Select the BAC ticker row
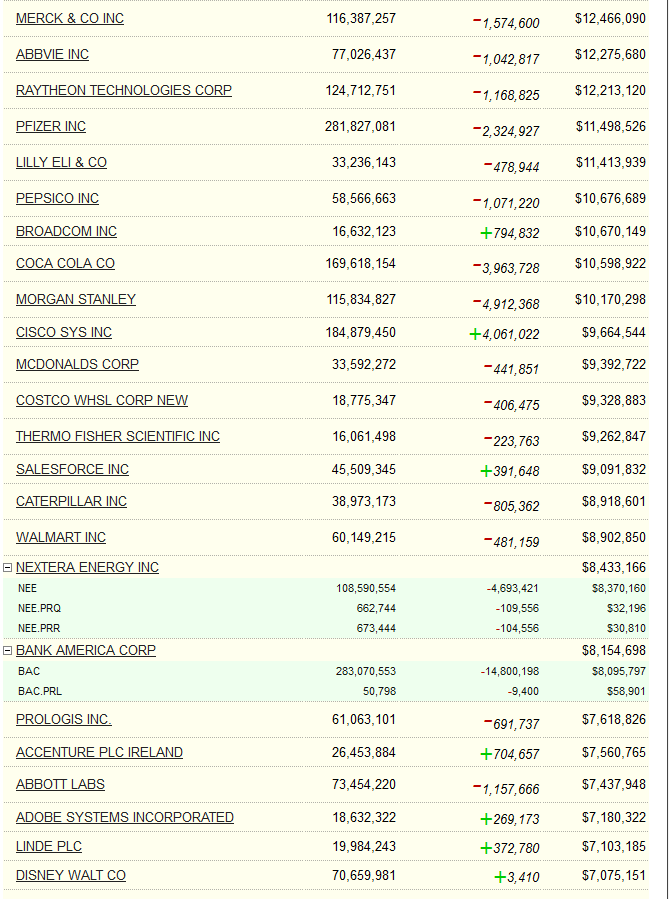This screenshot has width=669, height=899. [x=326, y=671]
